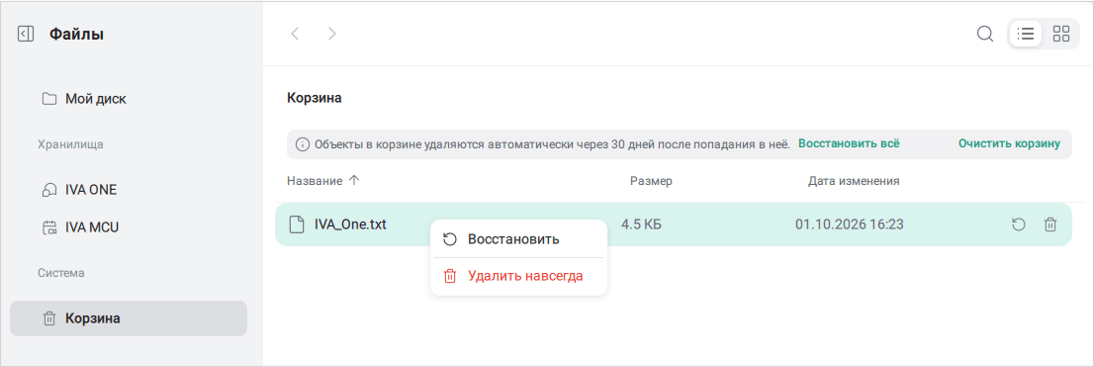Collapse the Файлы sidebar panel icon
This screenshot has height=367, width=1094.
click(x=25, y=33)
